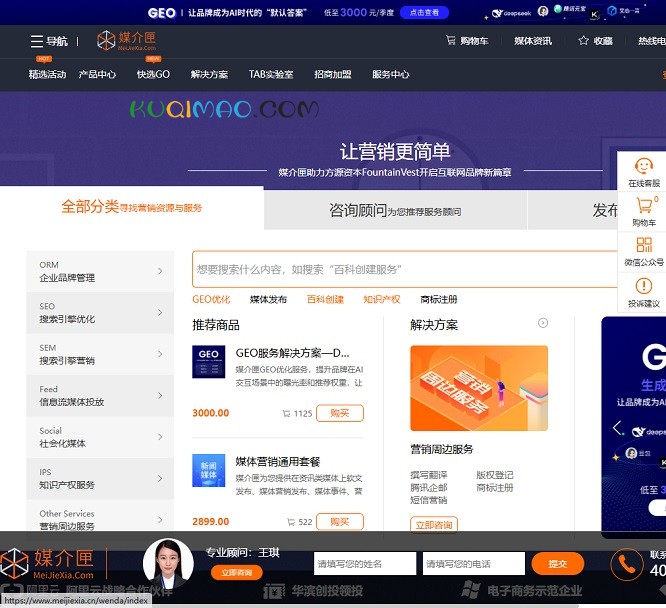Click the orange phone icon in bottom bar
Viewport: 666px width, 608px height.
(626, 564)
